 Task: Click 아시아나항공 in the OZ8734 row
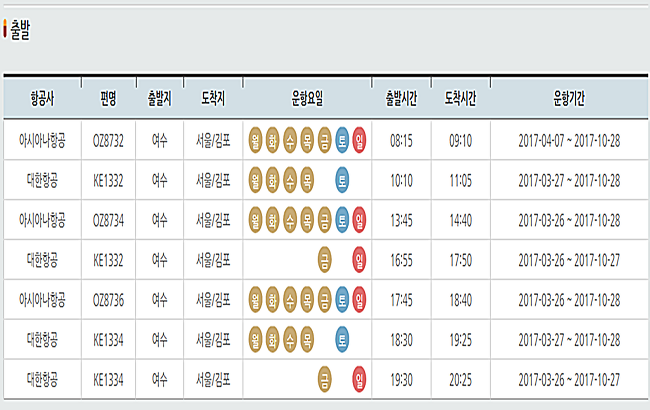[42, 221]
